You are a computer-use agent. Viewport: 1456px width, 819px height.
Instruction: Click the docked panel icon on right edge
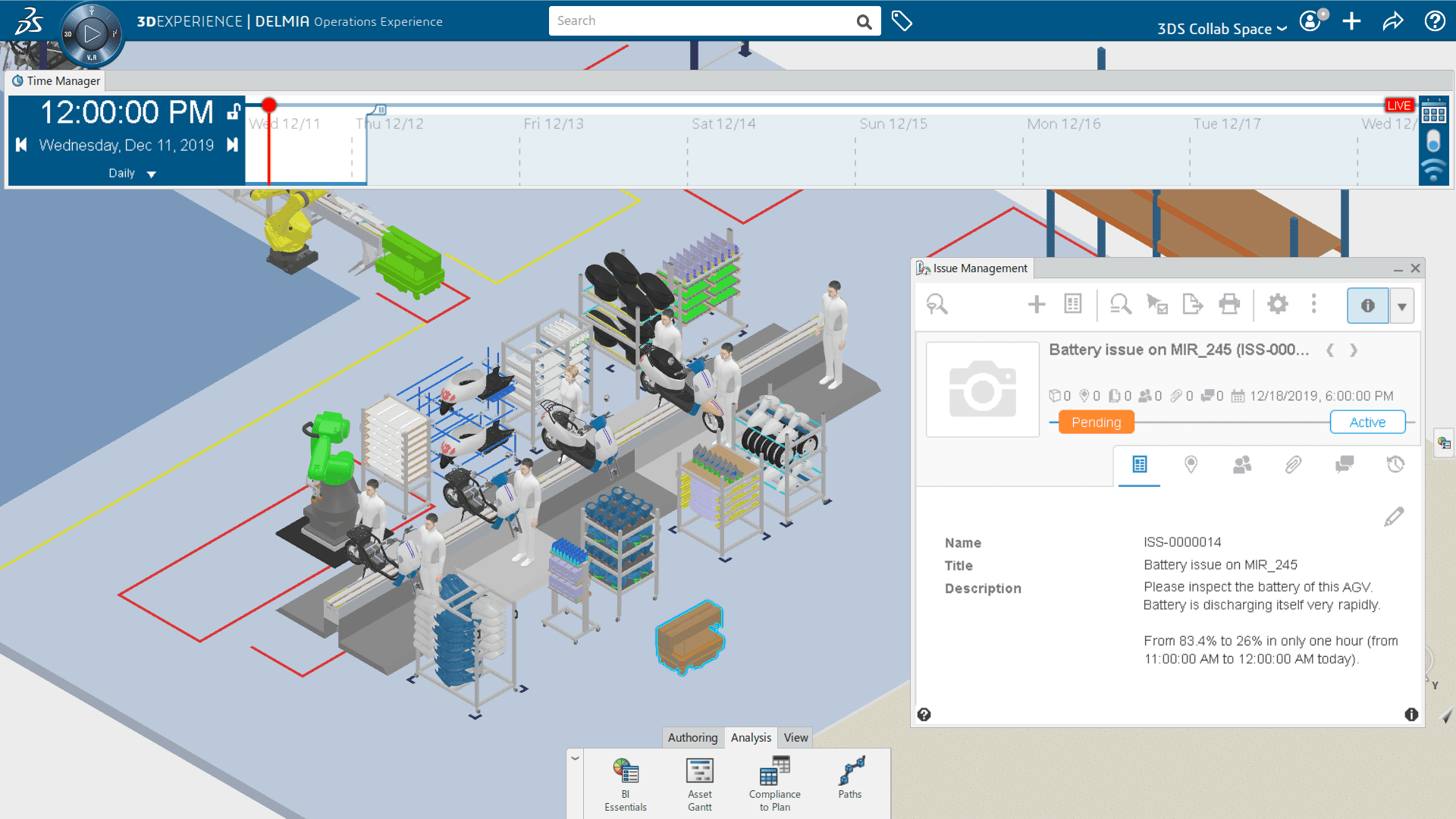click(x=1444, y=444)
